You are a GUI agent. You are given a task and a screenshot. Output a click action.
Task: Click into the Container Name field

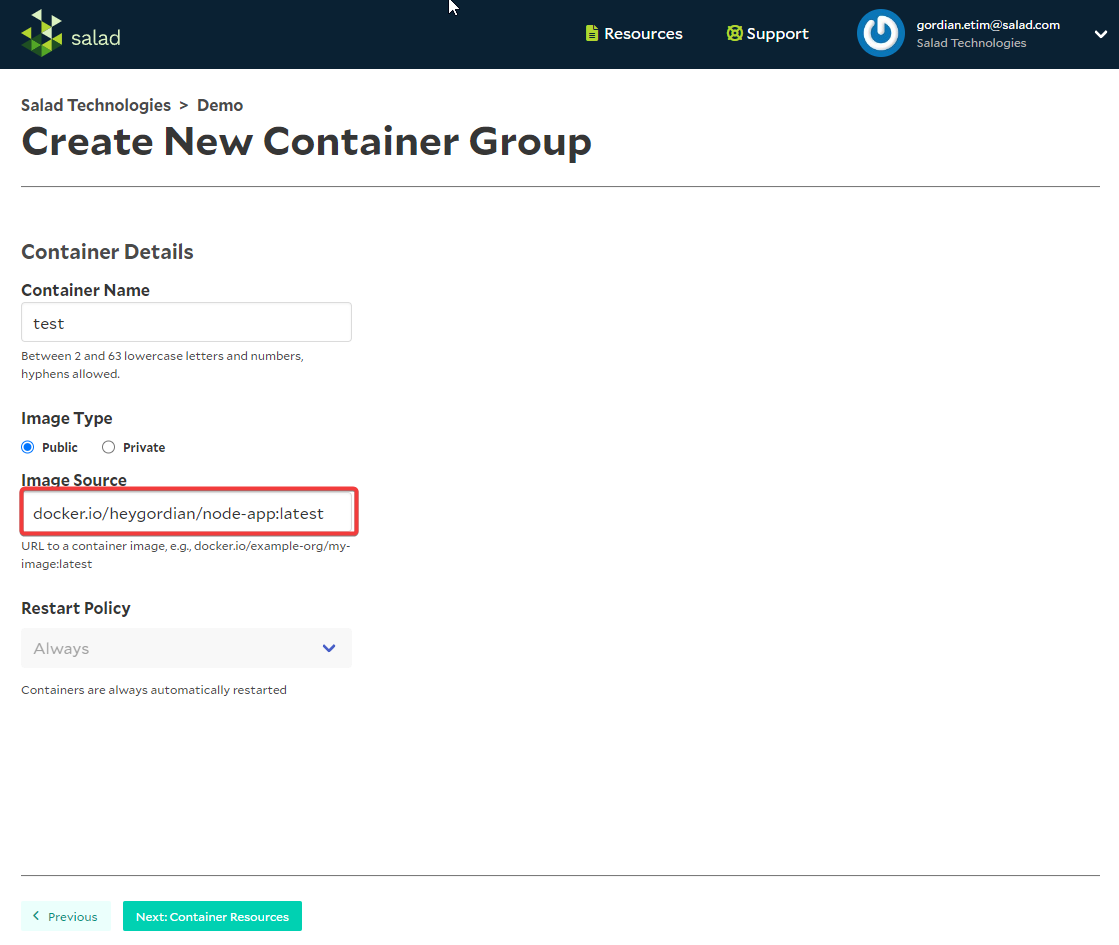[x=186, y=322]
